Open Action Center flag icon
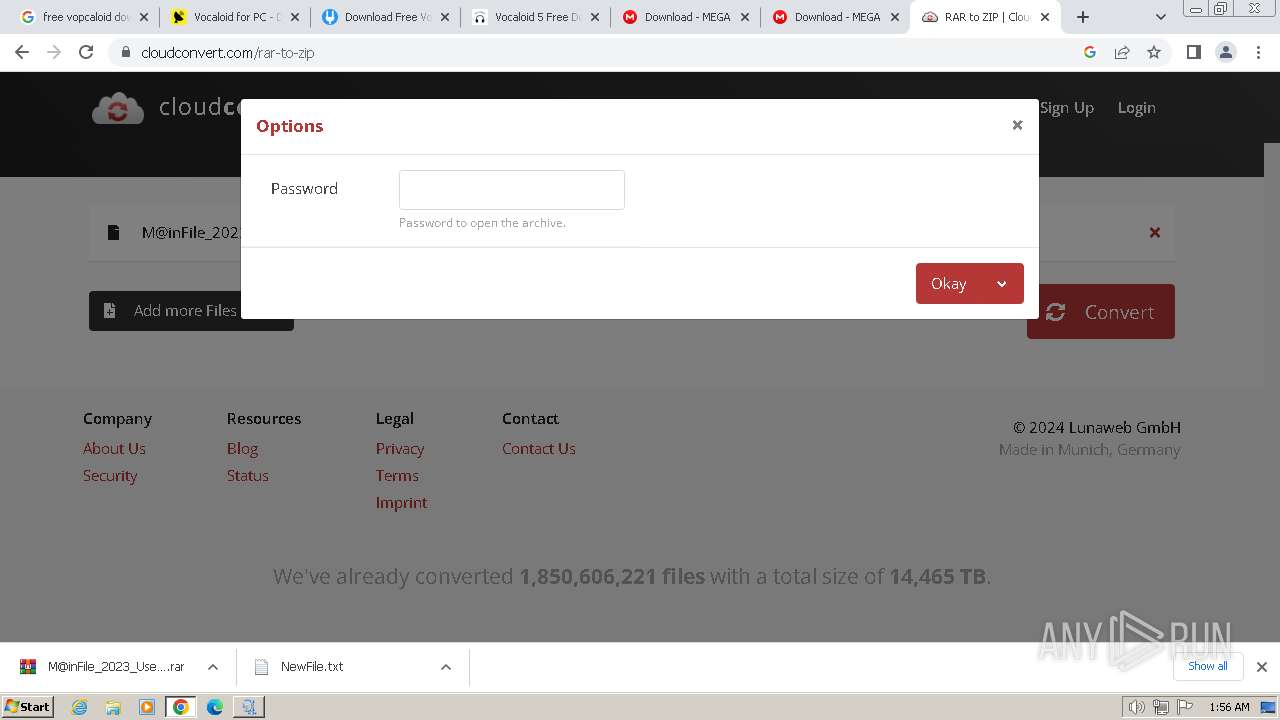The width and height of the screenshot is (1280, 720). [1184, 707]
